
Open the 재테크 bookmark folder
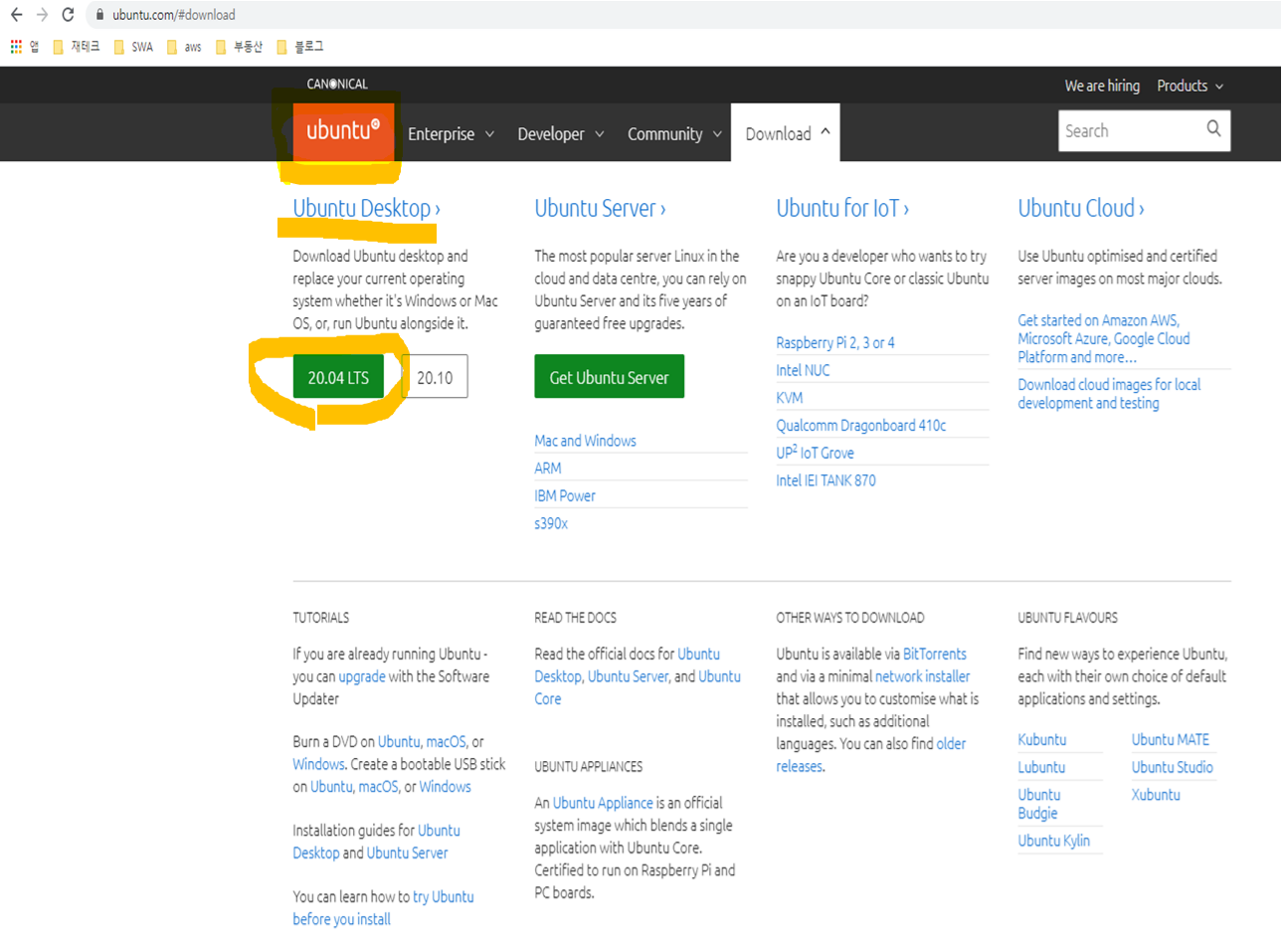[x=76, y=47]
